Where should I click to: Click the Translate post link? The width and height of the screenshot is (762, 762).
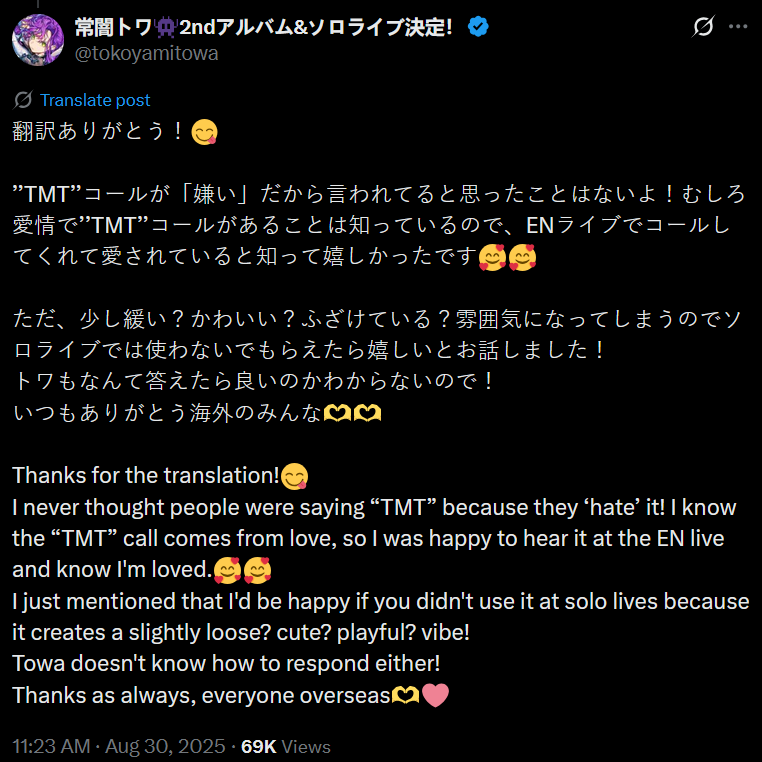(x=95, y=100)
